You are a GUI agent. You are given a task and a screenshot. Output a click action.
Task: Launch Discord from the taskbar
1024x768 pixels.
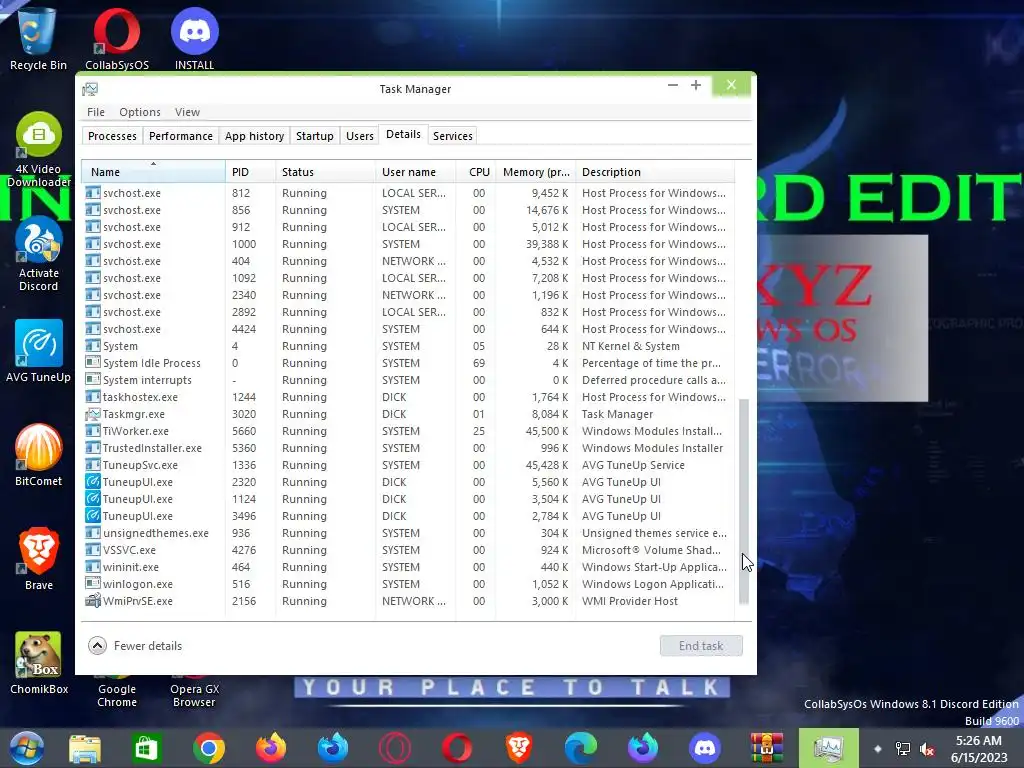(x=705, y=748)
